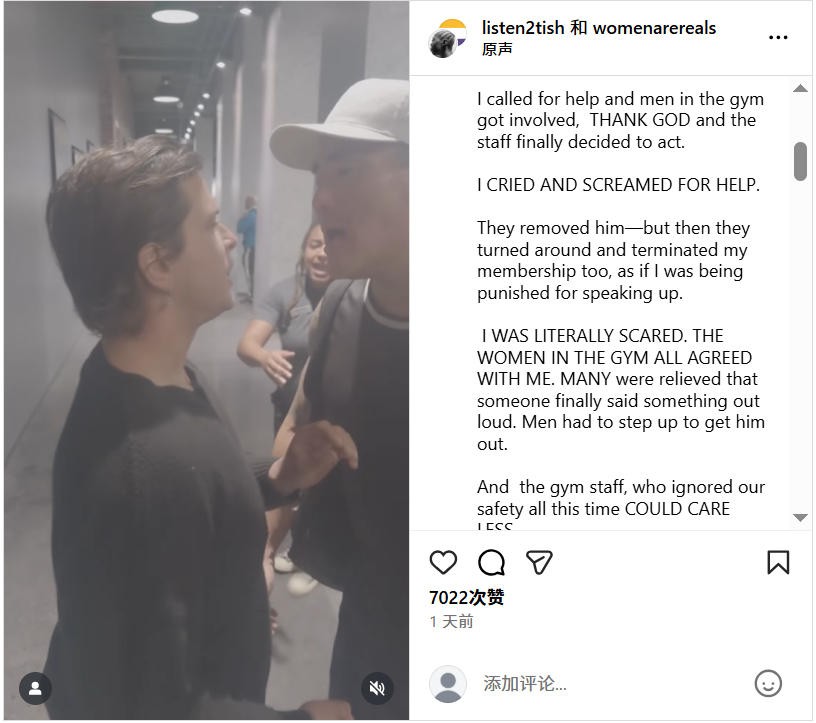816x723 pixels.
Task: Save post with the bookmark icon
Action: [x=778, y=562]
